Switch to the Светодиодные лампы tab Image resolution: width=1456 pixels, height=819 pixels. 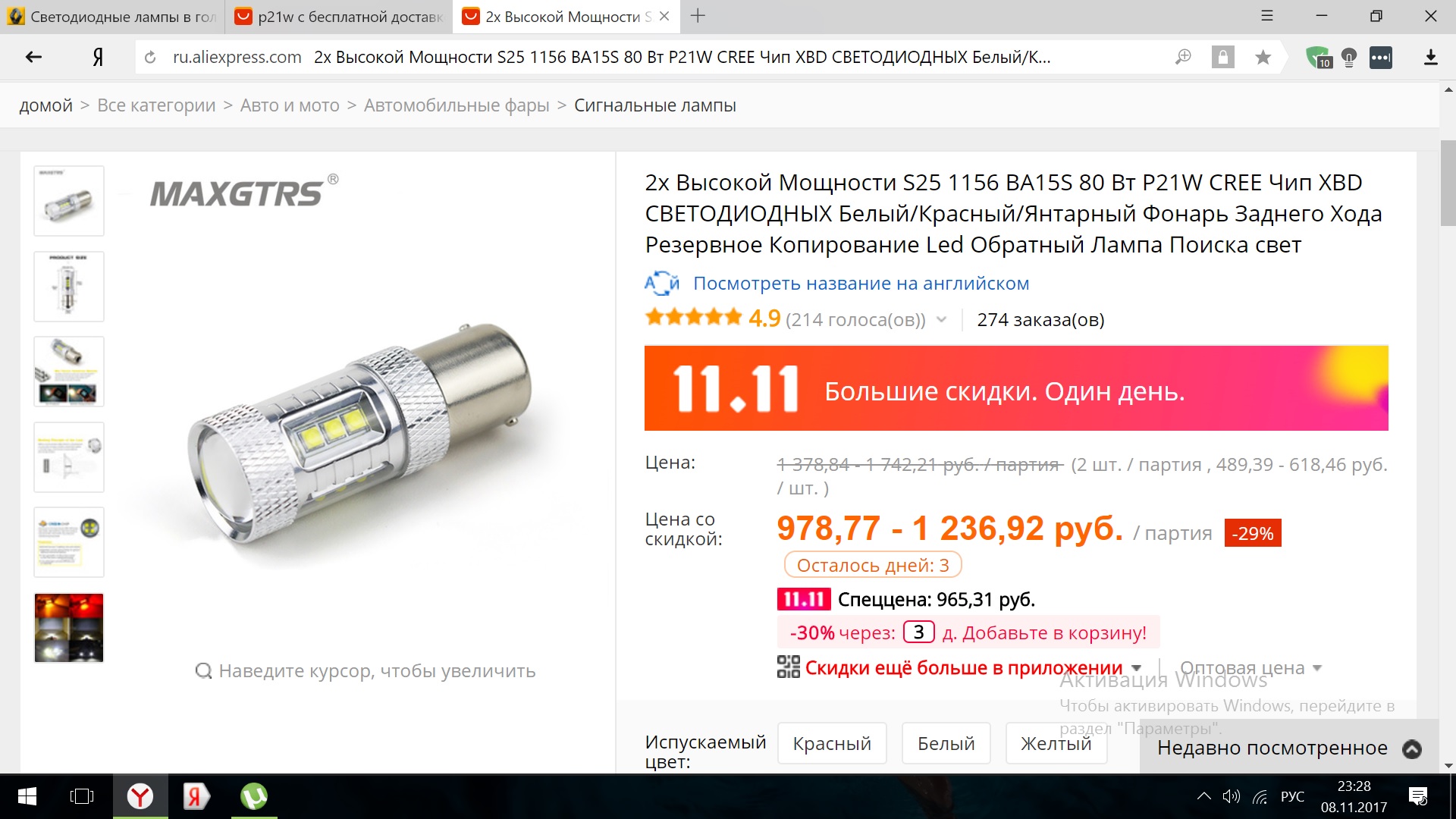(111, 17)
